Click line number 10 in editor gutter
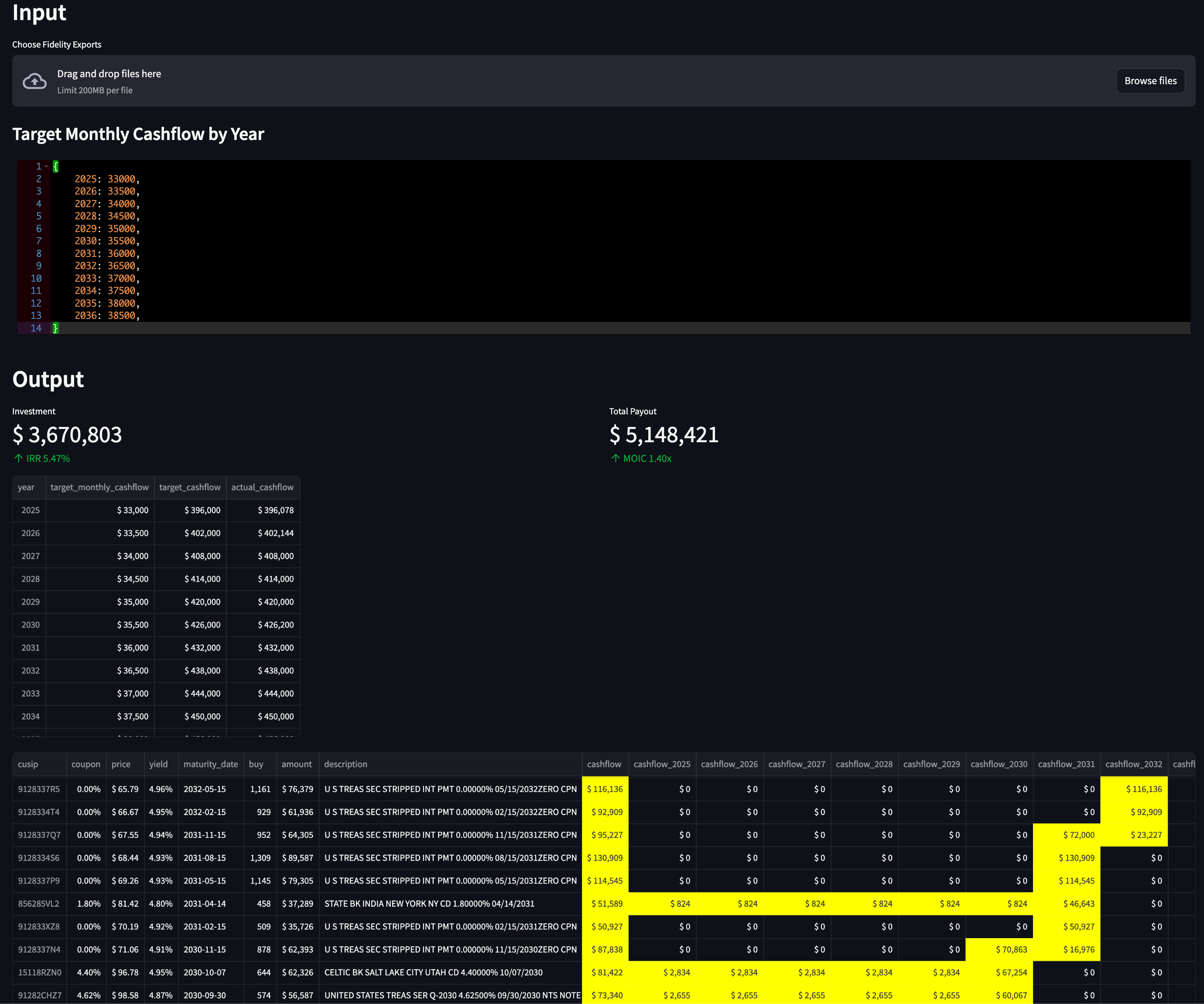This screenshot has height=1004, width=1204. [x=35, y=279]
